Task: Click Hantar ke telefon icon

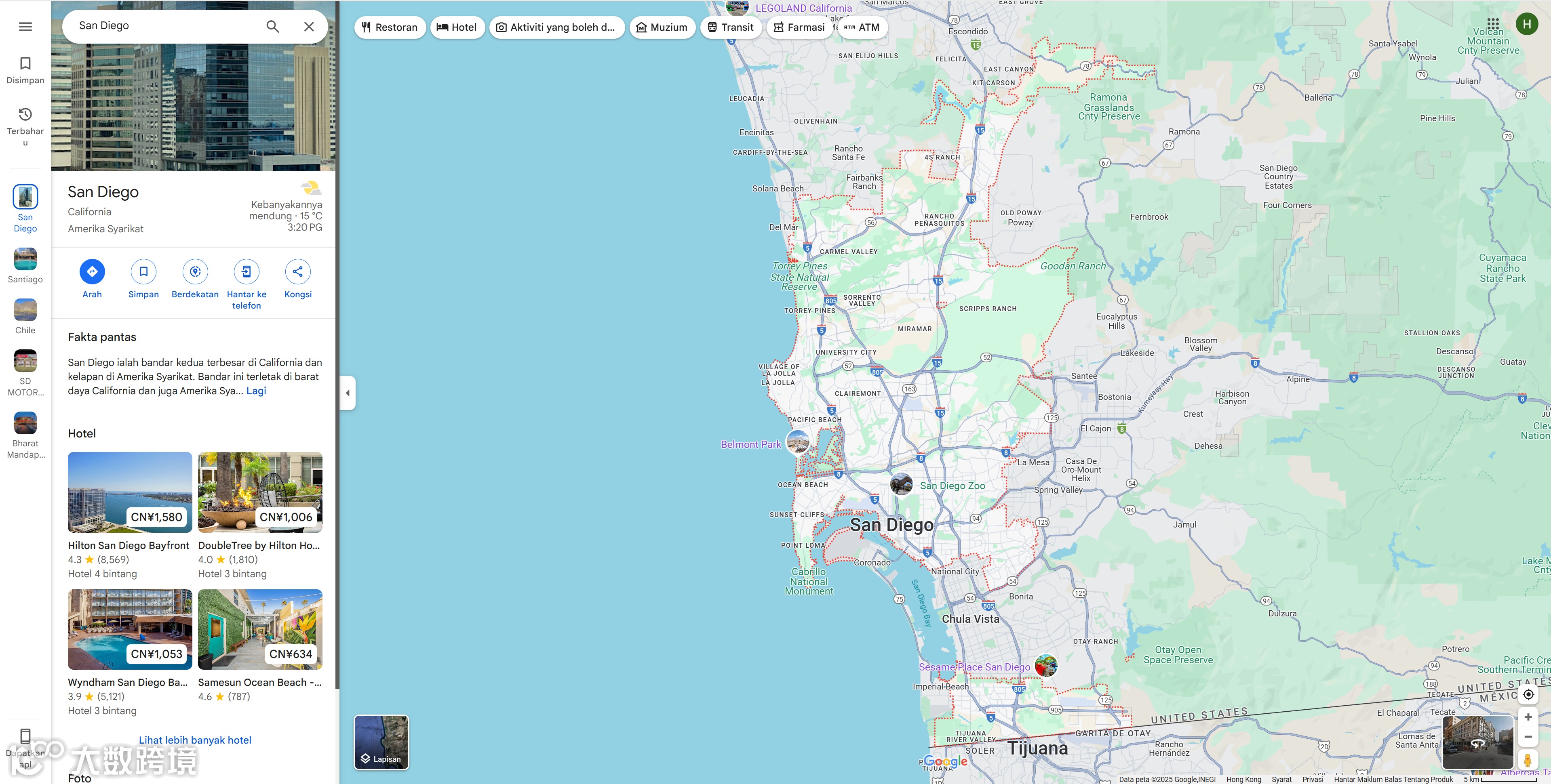Action: [x=246, y=272]
